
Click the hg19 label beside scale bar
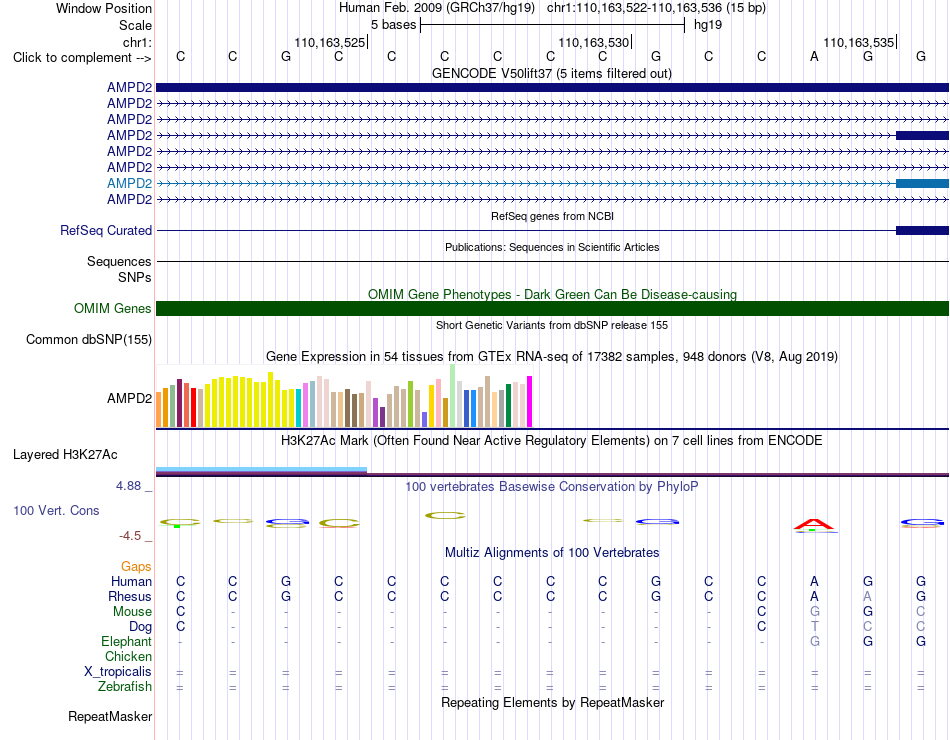708,25
